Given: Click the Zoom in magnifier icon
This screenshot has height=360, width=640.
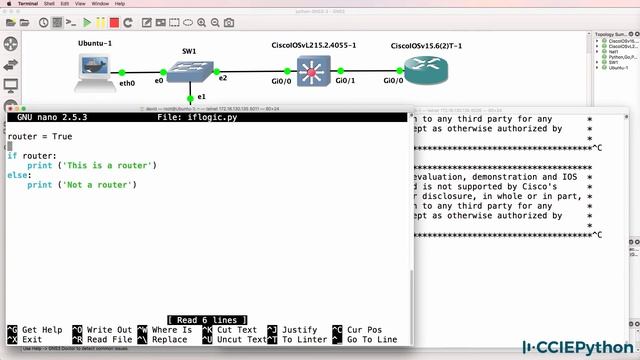Looking at the screenshot, I should pos(202,23).
